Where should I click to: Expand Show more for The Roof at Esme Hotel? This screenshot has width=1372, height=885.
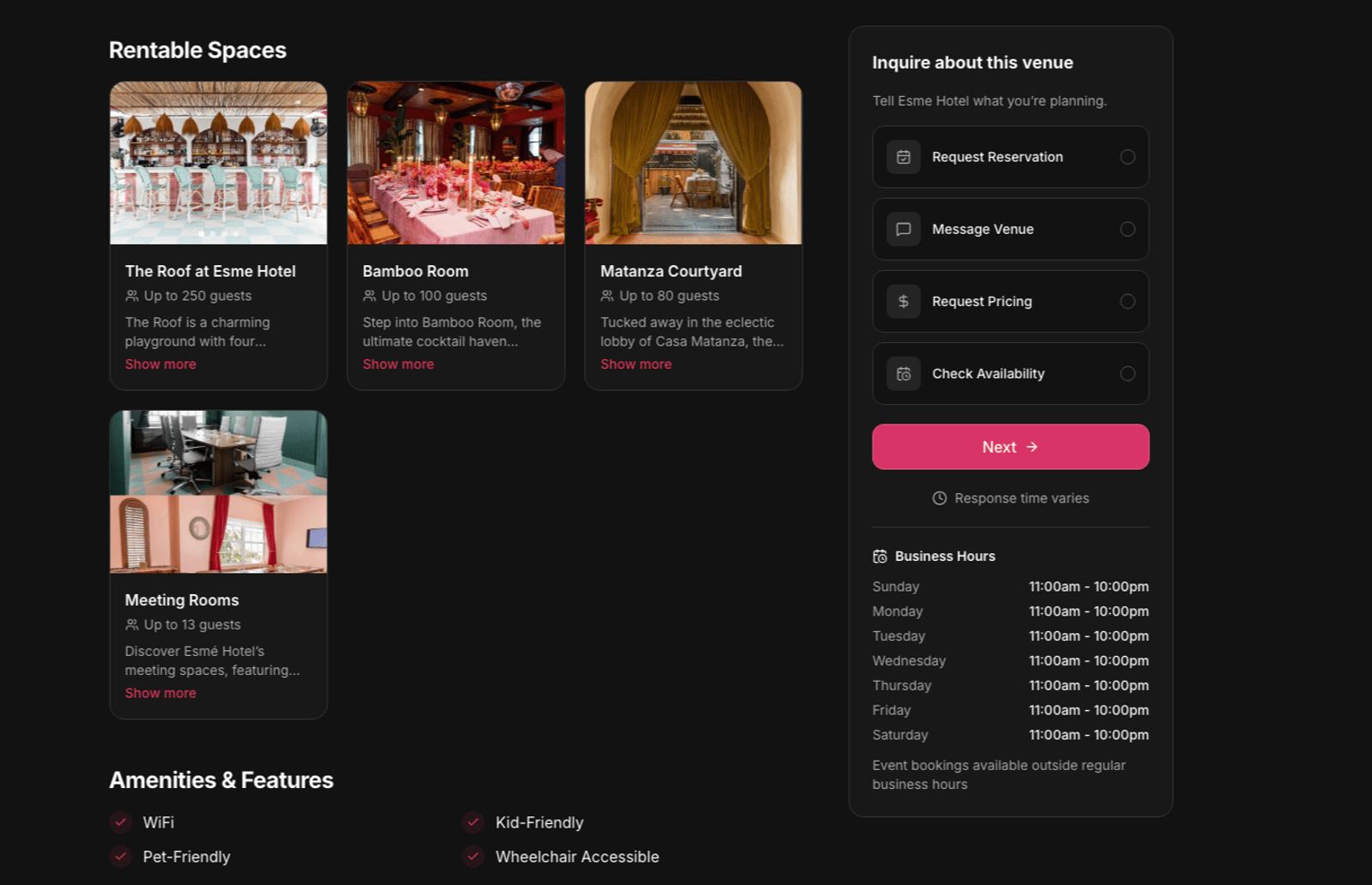click(160, 364)
